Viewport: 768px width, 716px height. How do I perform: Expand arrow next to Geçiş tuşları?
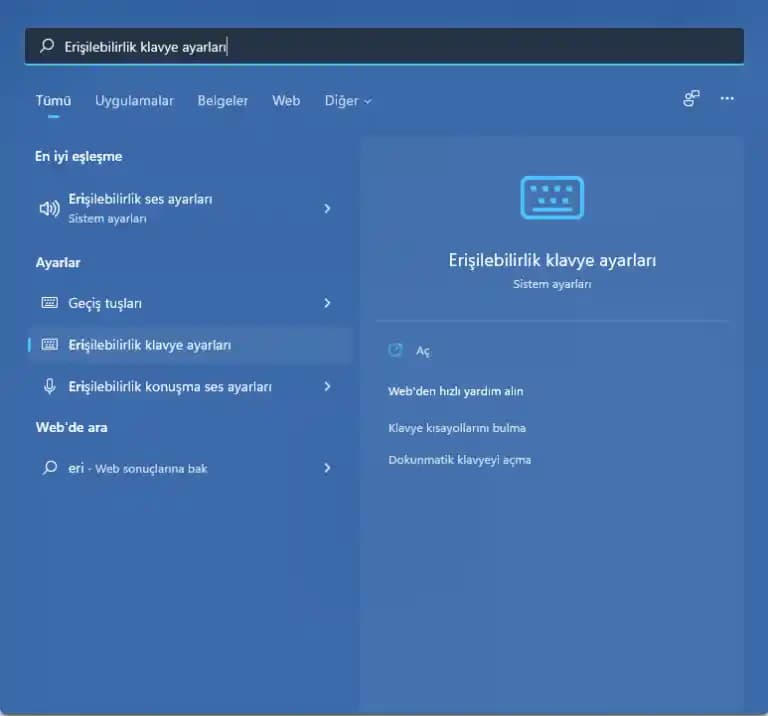coord(327,303)
